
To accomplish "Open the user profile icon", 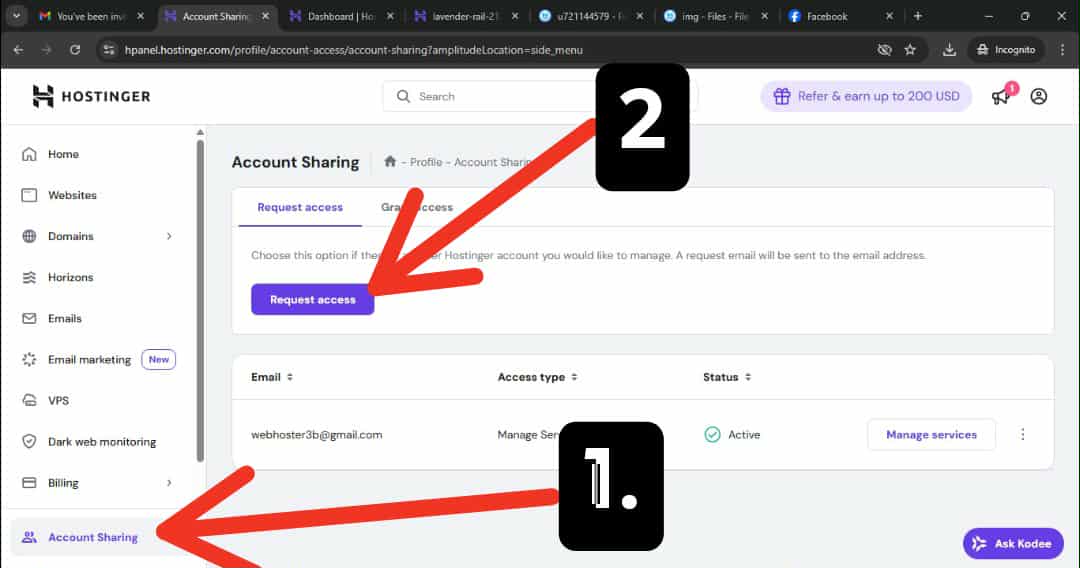I will [x=1039, y=96].
